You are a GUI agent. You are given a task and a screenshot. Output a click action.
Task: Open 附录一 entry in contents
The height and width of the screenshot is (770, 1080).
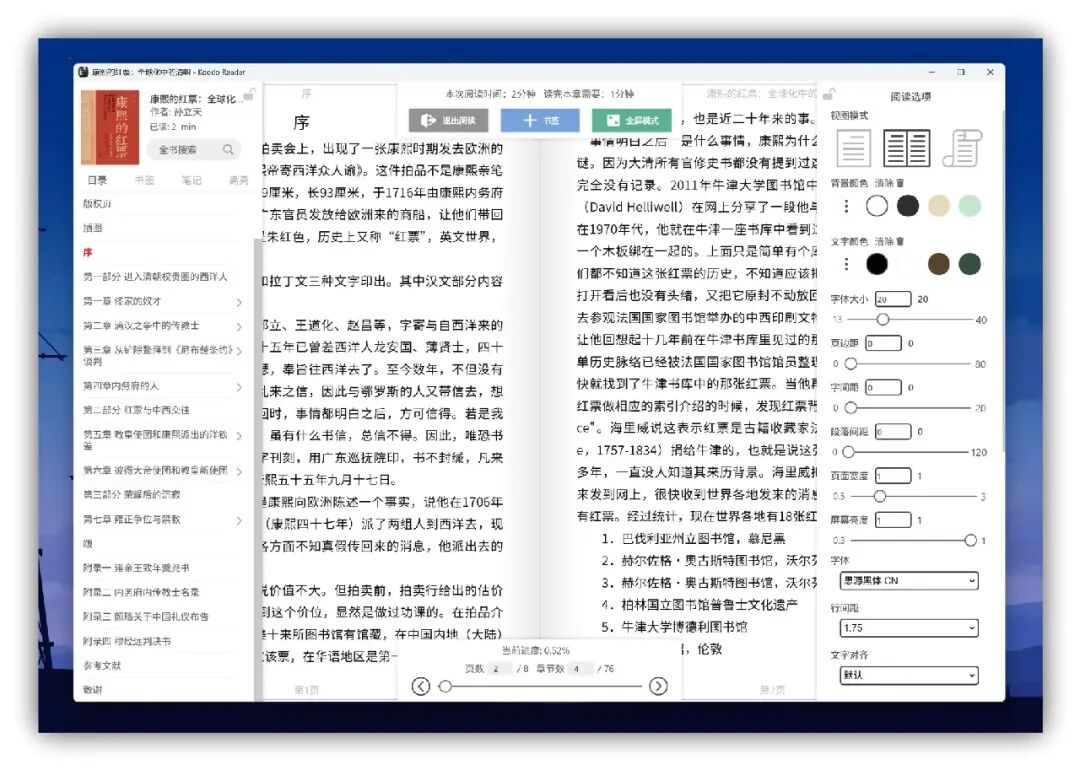136,568
